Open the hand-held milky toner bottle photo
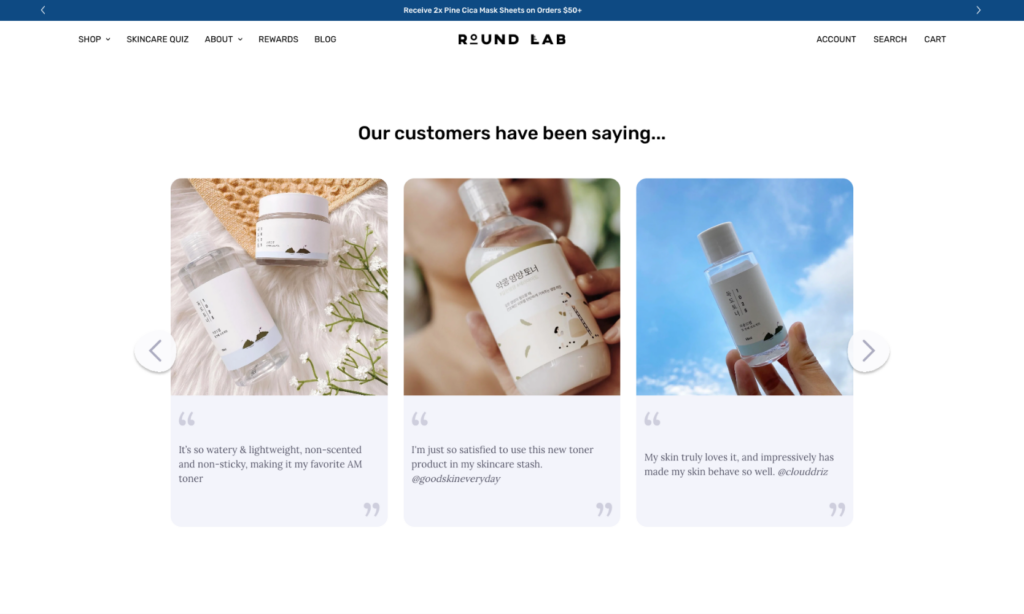The width and height of the screenshot is (1024, 614). pos(512,287)
